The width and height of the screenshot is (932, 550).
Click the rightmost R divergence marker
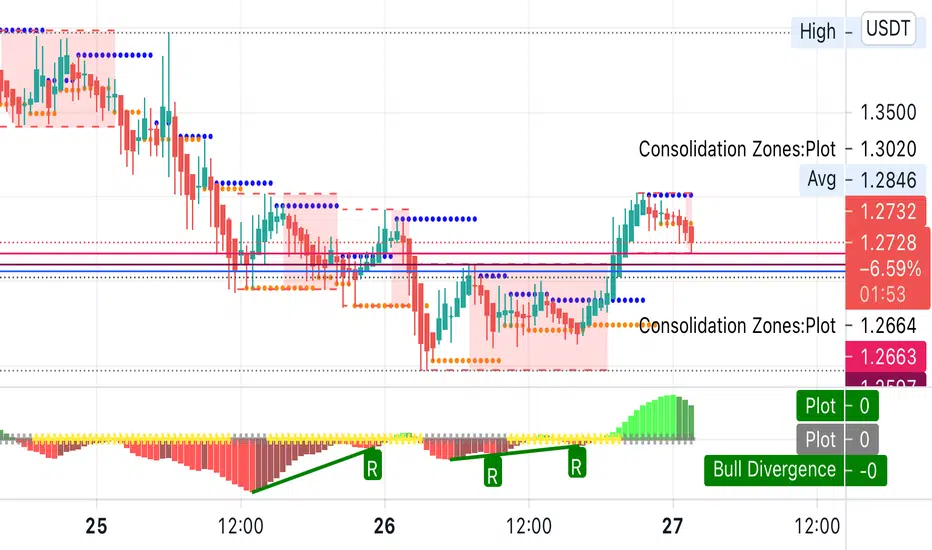tap(576, 463)
